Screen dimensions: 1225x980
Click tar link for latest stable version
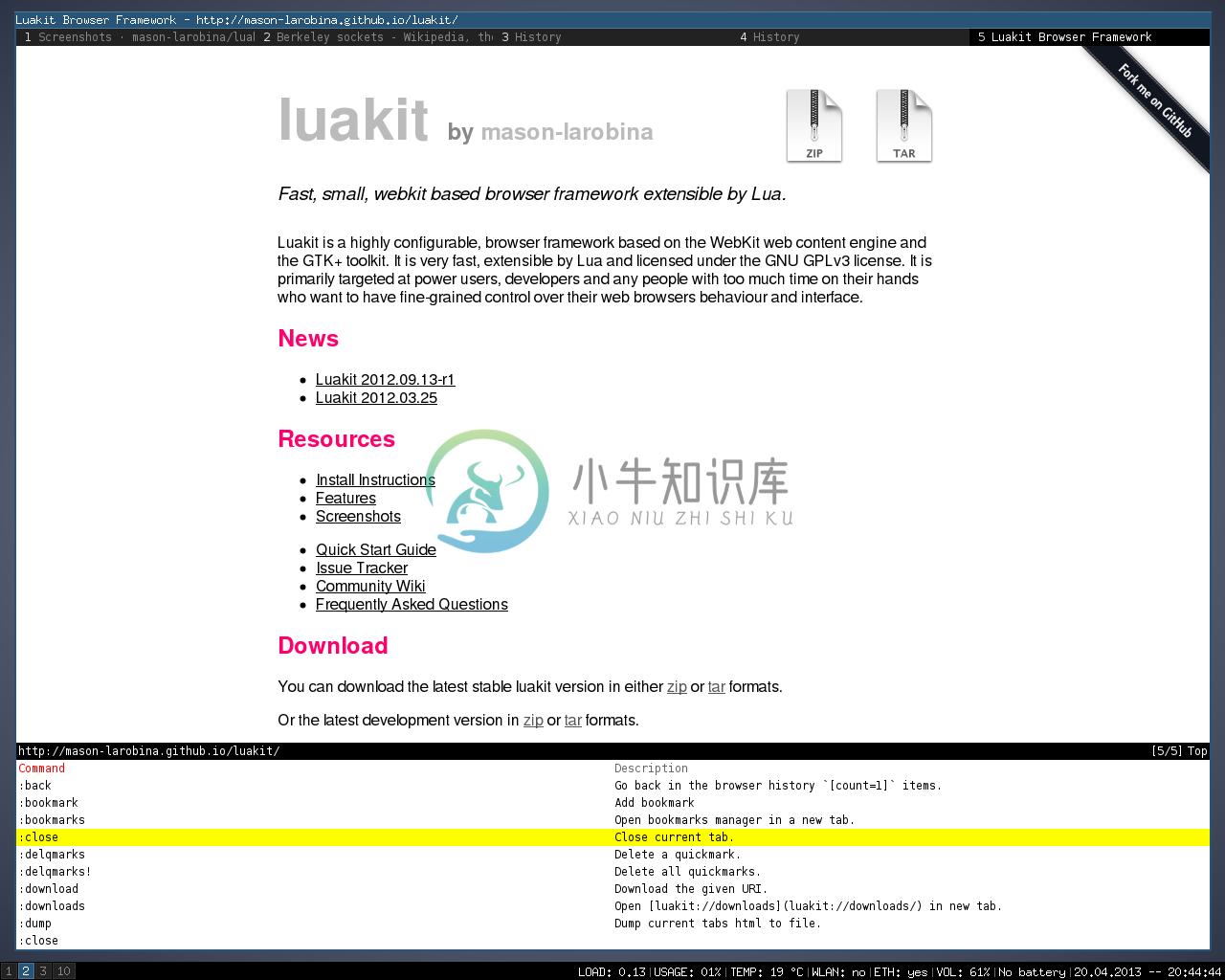(716, 687)
